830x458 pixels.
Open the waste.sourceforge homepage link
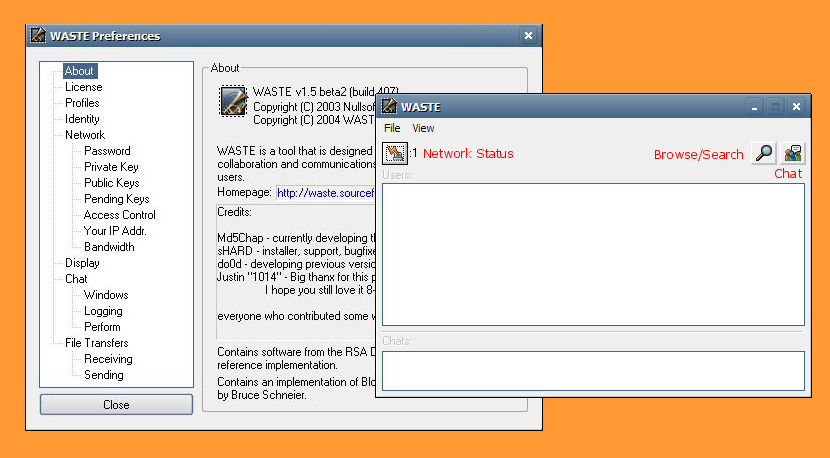click(x=326, y=193)
